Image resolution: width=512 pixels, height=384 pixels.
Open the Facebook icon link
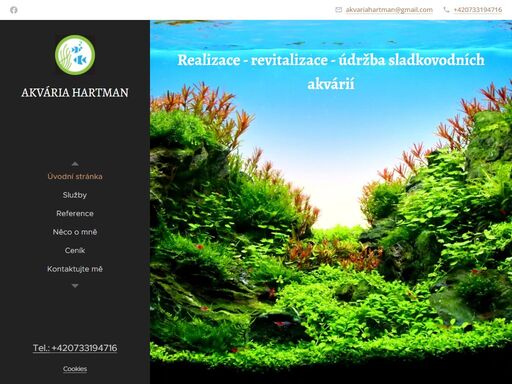[x=14, y=10]
